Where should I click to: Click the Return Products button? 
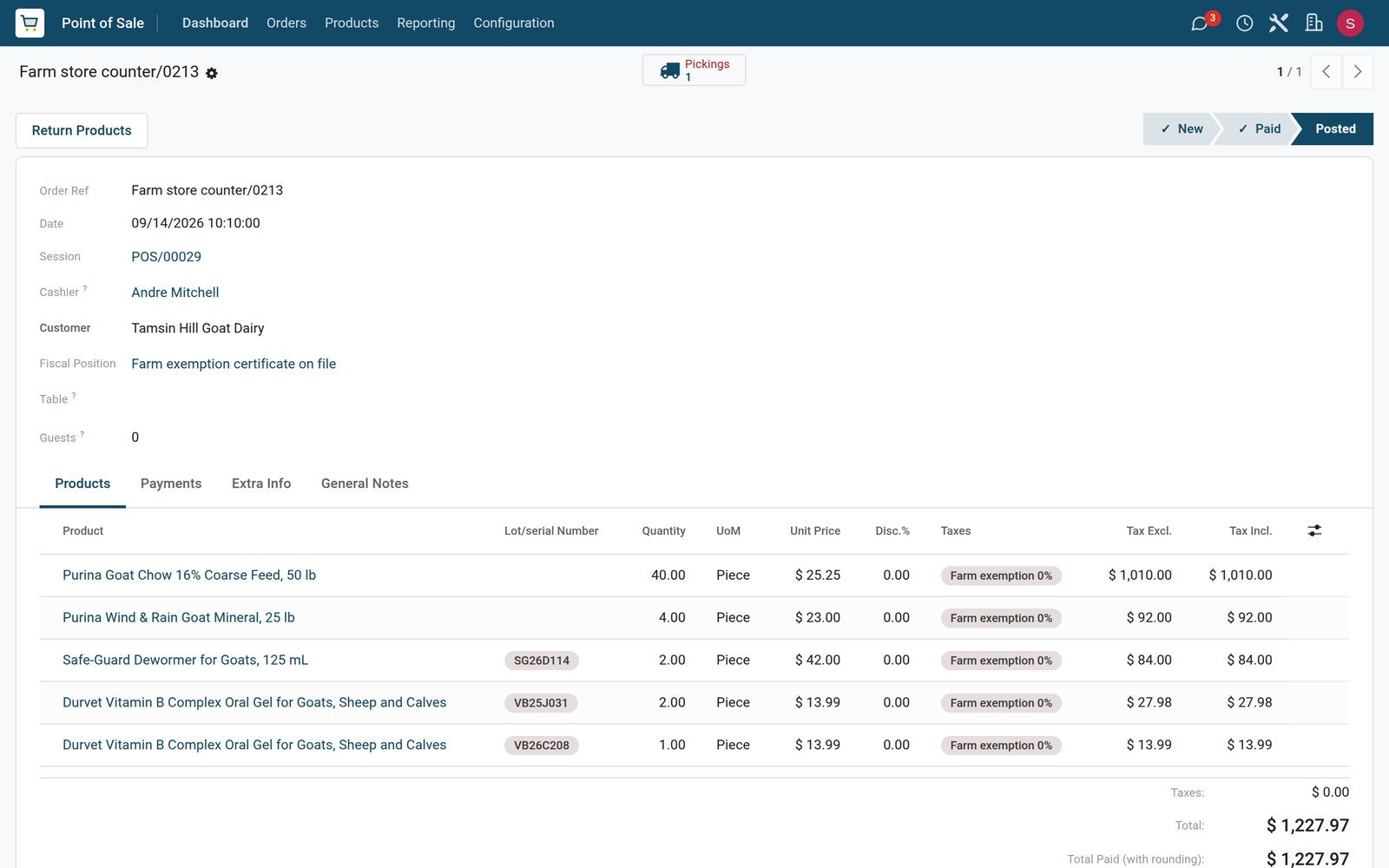point(82,130)
